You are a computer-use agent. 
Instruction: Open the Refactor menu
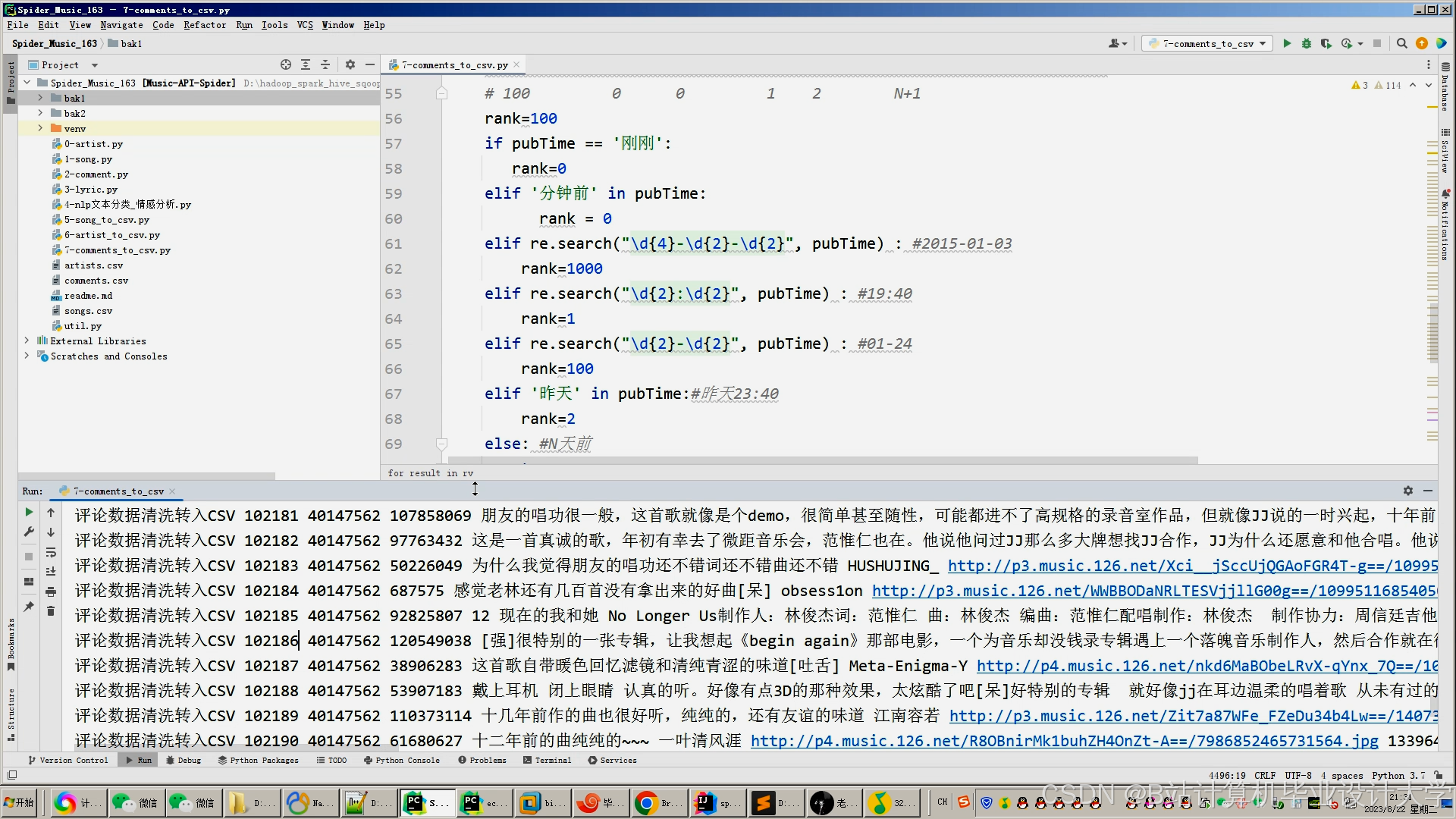pos(205,25)
